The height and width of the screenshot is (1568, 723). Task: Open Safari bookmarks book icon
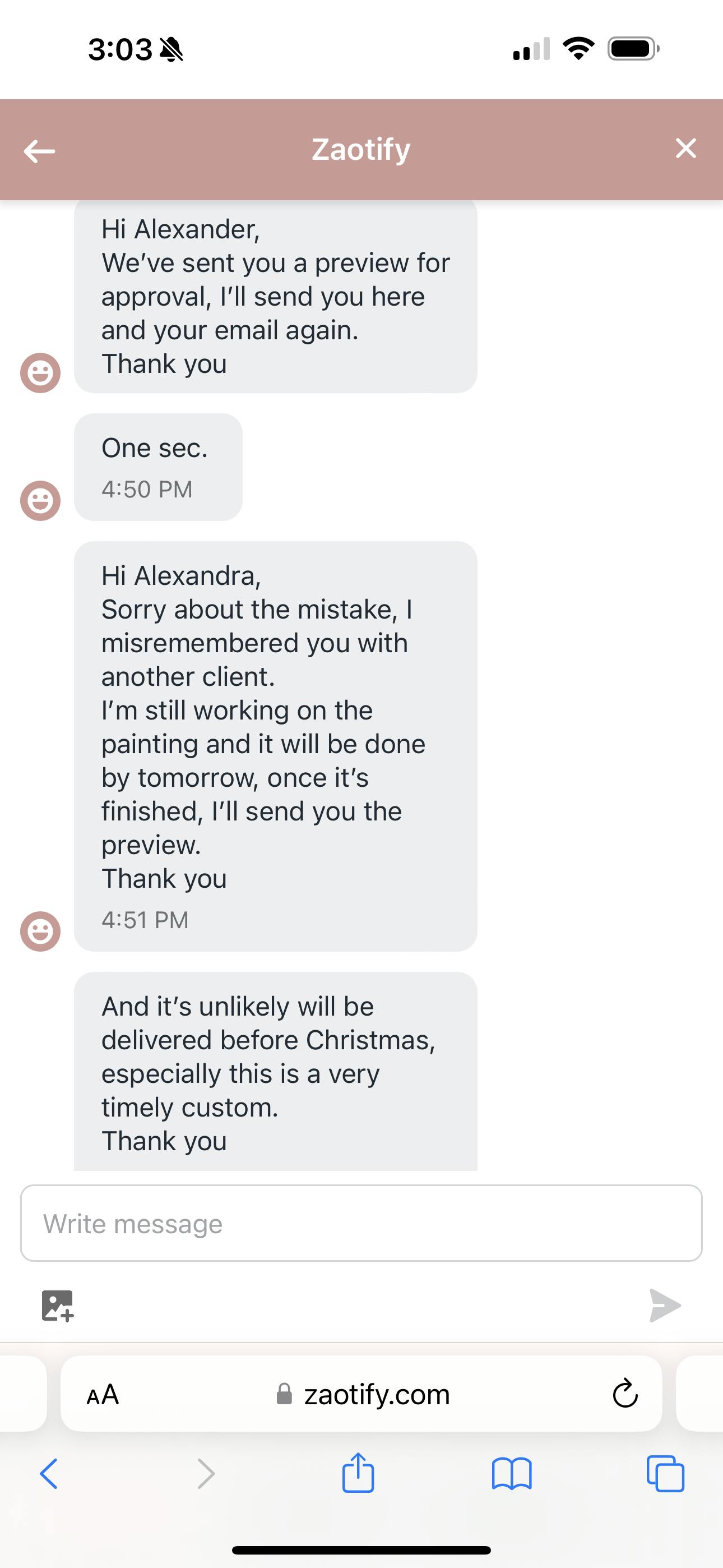pyautogui.click(x=511, y=1474)
